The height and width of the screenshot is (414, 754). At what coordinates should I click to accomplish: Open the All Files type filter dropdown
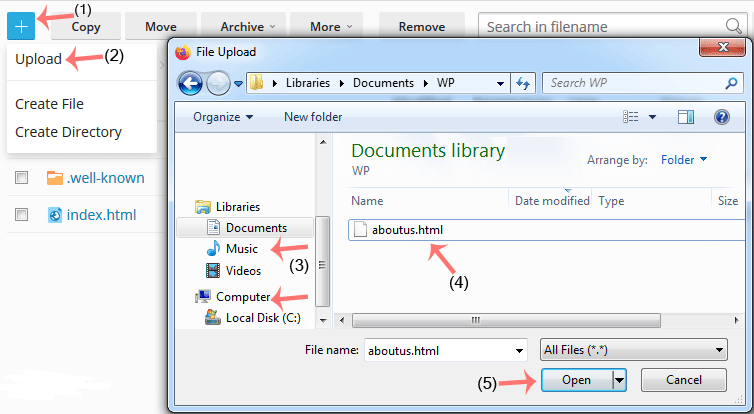point(632,350)
